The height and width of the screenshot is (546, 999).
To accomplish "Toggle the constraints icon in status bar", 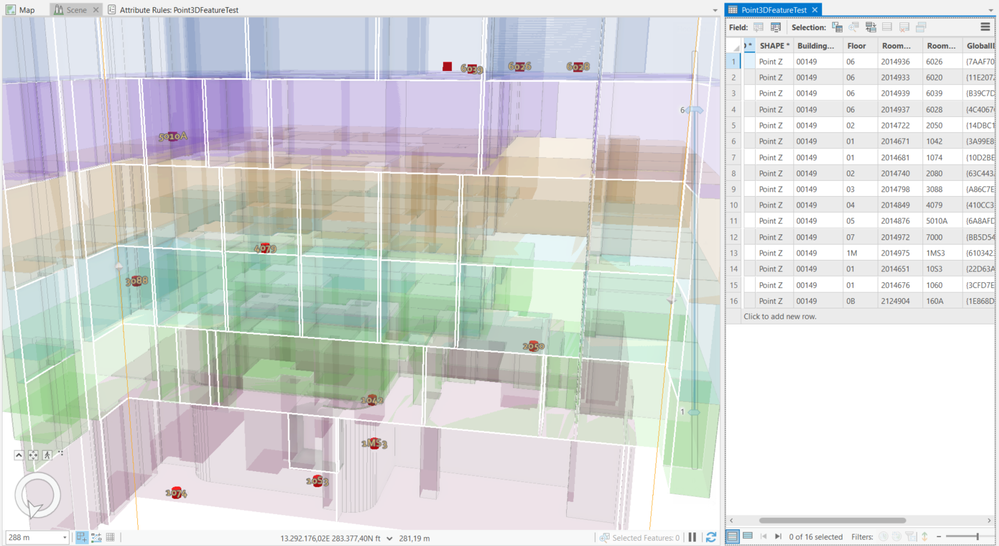I will (96, 537).
